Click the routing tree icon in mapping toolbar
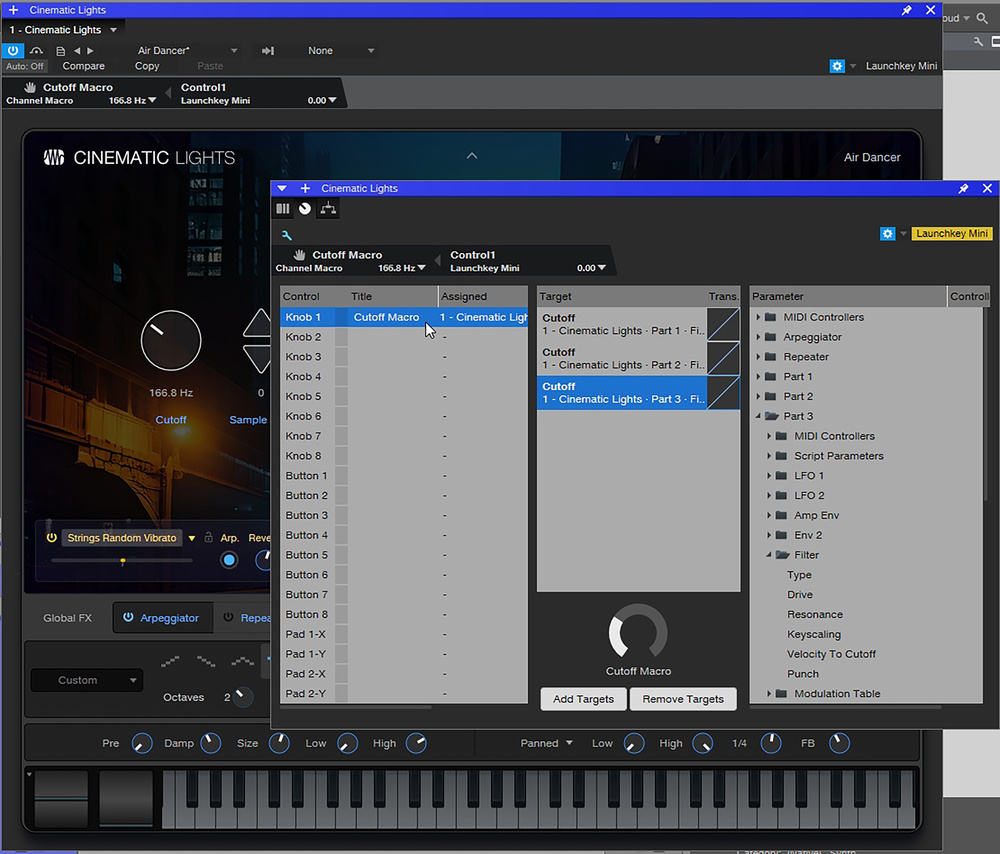1000x854 pixels. click(x=328, y=209)
